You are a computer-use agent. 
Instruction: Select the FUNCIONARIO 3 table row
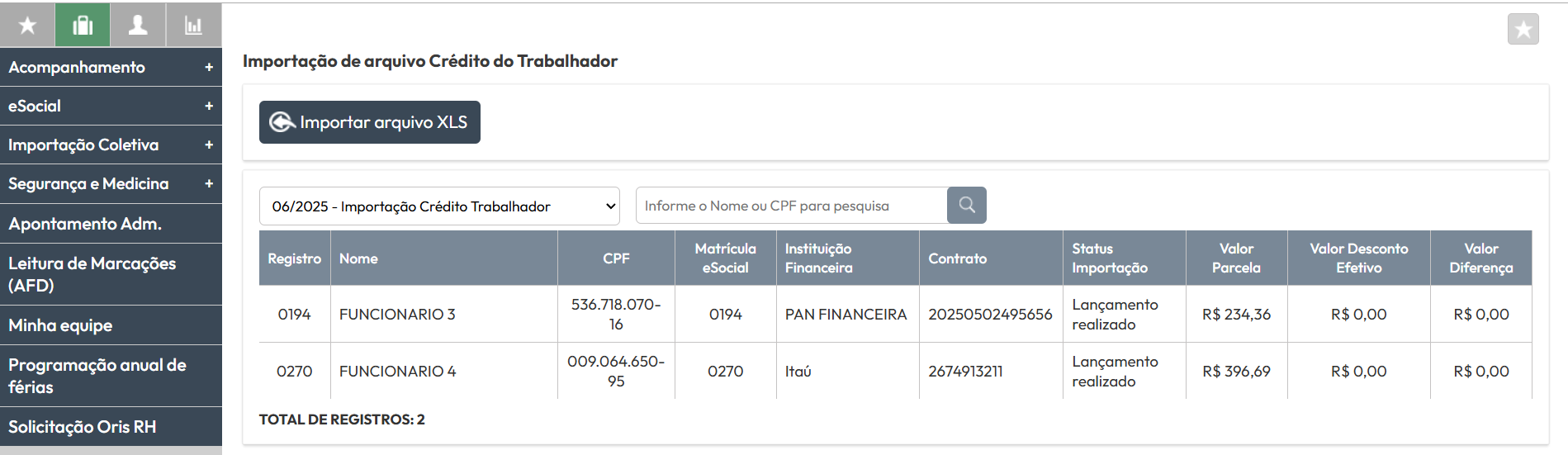pos(895,314)
